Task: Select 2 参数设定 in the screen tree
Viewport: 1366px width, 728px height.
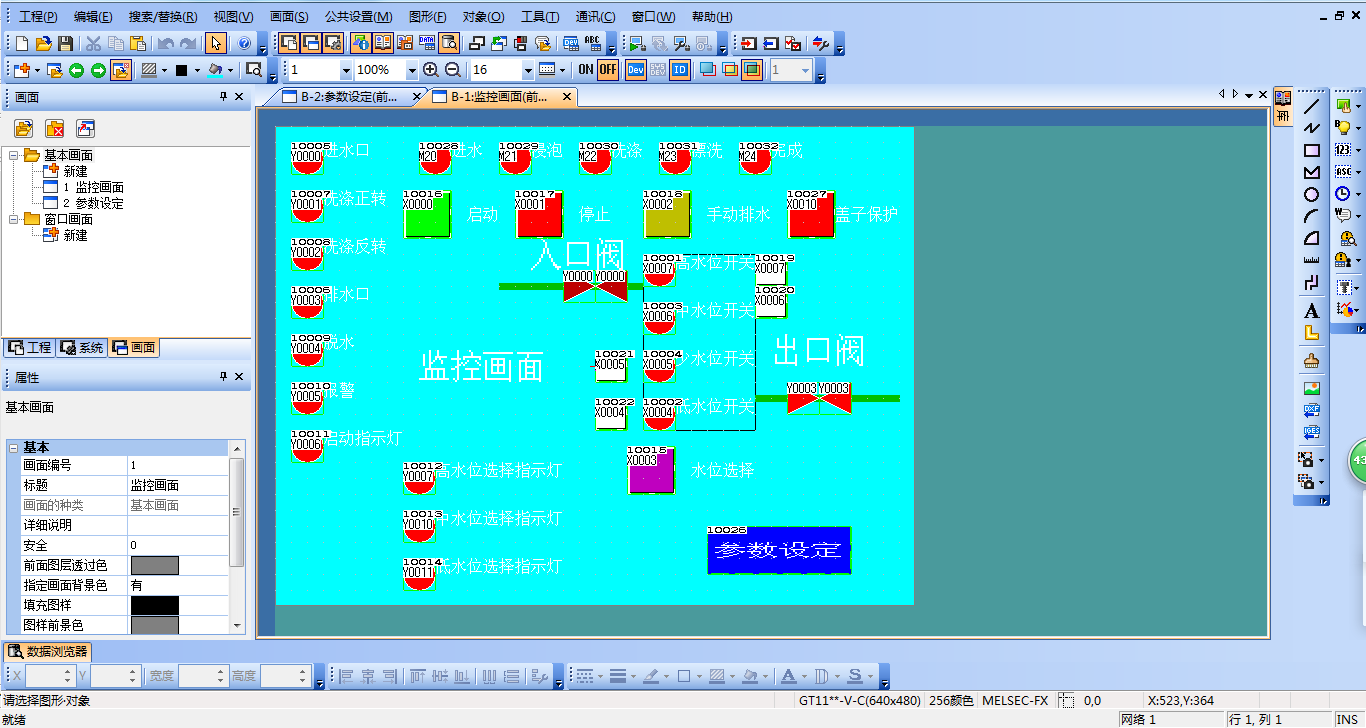Action: click(x=93, y=203)
